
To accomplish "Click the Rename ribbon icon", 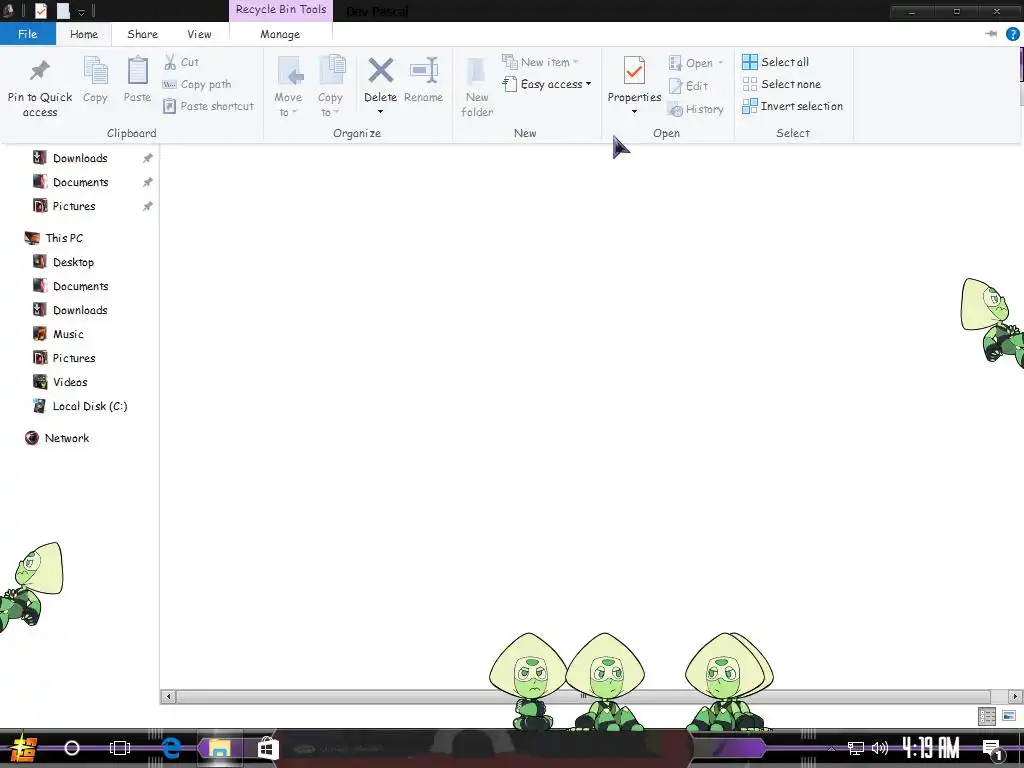I will (x=423, y=71).
